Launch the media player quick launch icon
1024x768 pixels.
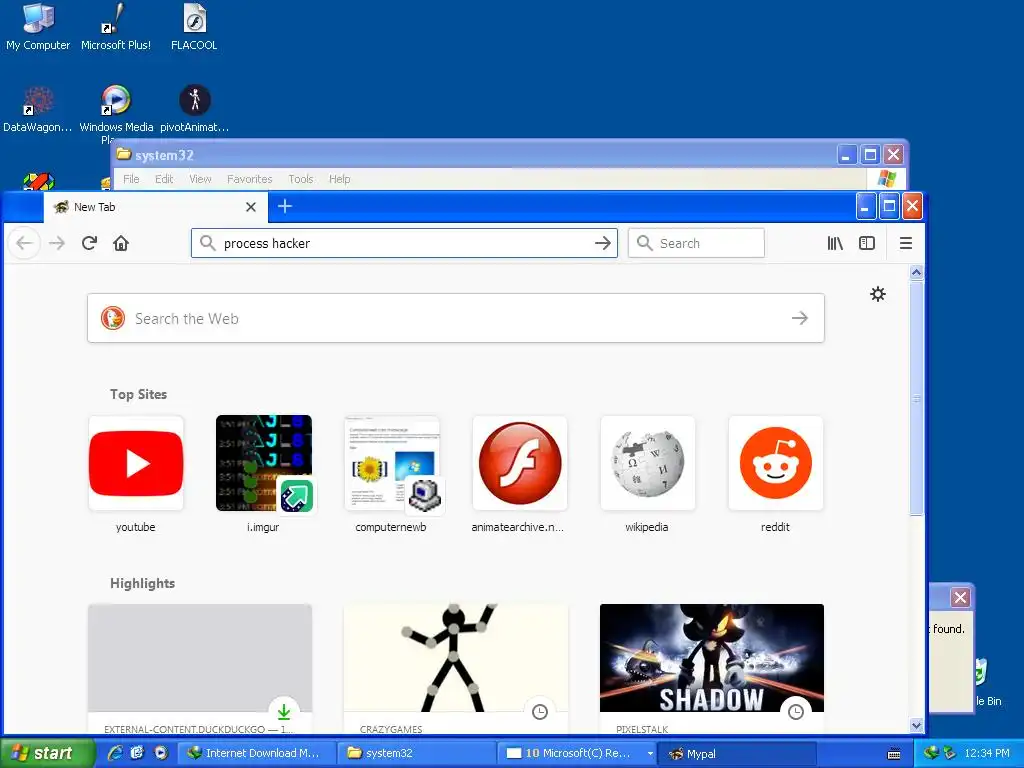(x=161, y=753)
